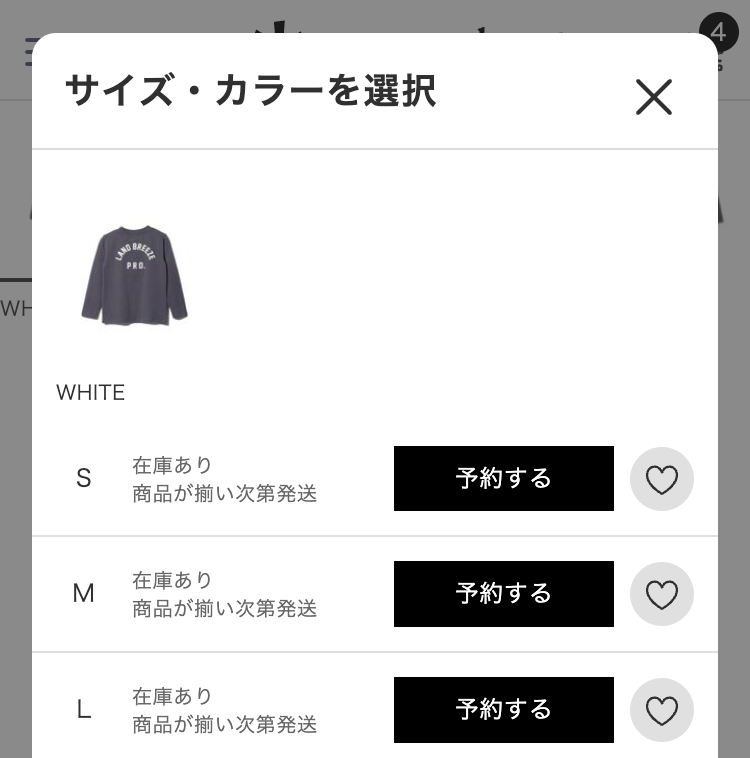
Task: Click the サイズ・カラーを選択 heading
Action: point(251,90)
